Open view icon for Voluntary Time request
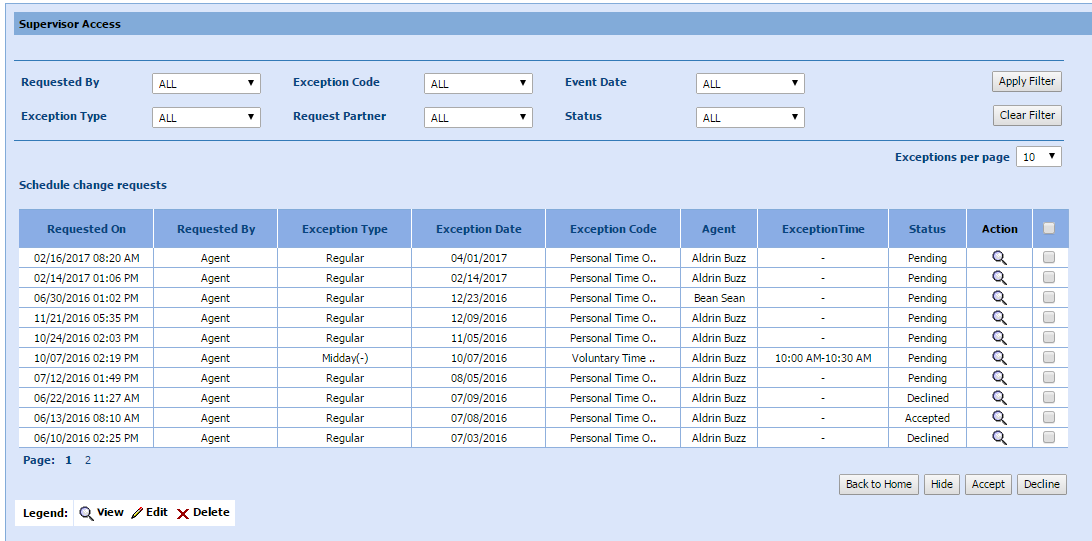This screenshot has width=1092, height=541. 999,358
